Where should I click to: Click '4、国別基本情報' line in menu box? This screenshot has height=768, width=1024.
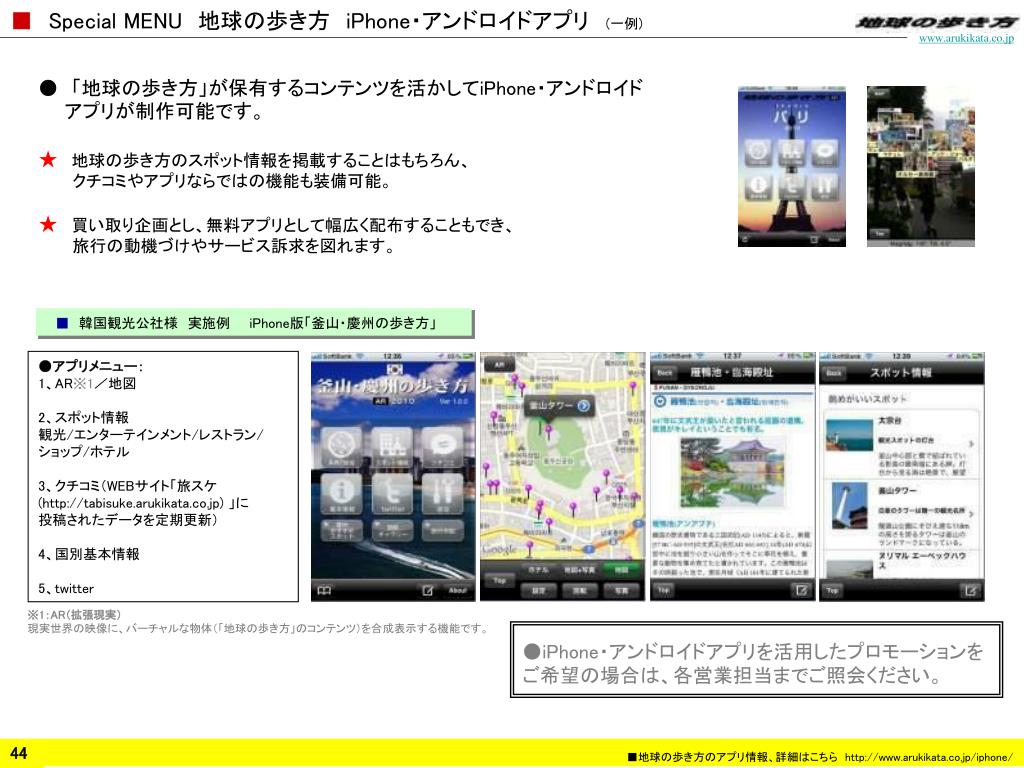(89, 554)
